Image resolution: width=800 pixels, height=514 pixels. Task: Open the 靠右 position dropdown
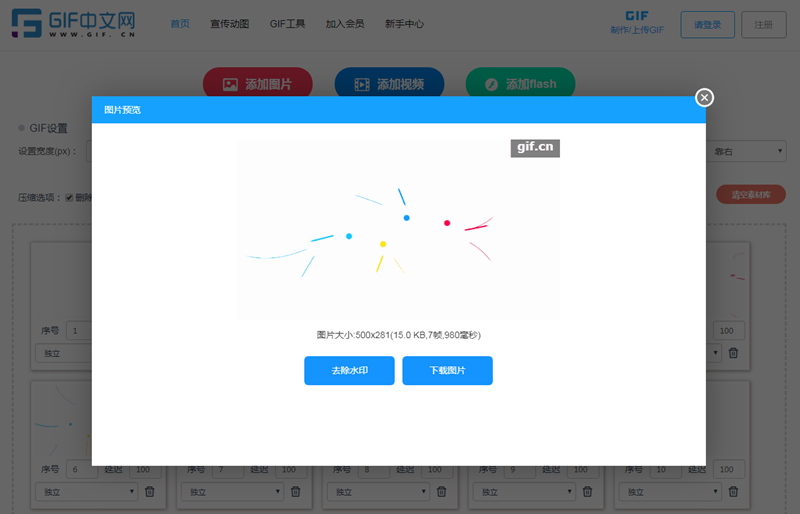coord(746,152)
